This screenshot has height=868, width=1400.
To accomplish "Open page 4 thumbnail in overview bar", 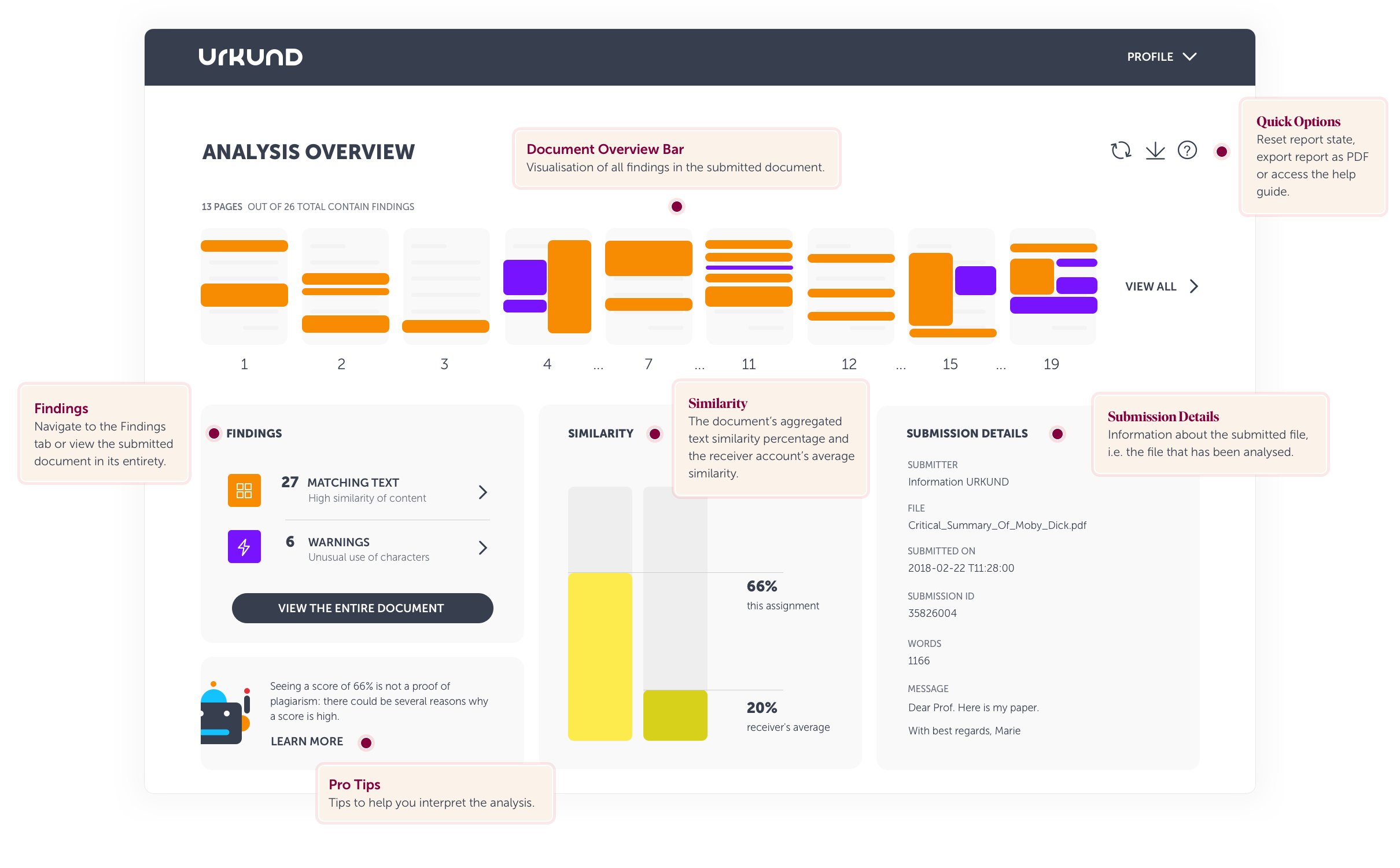I will tap(547, 287).
